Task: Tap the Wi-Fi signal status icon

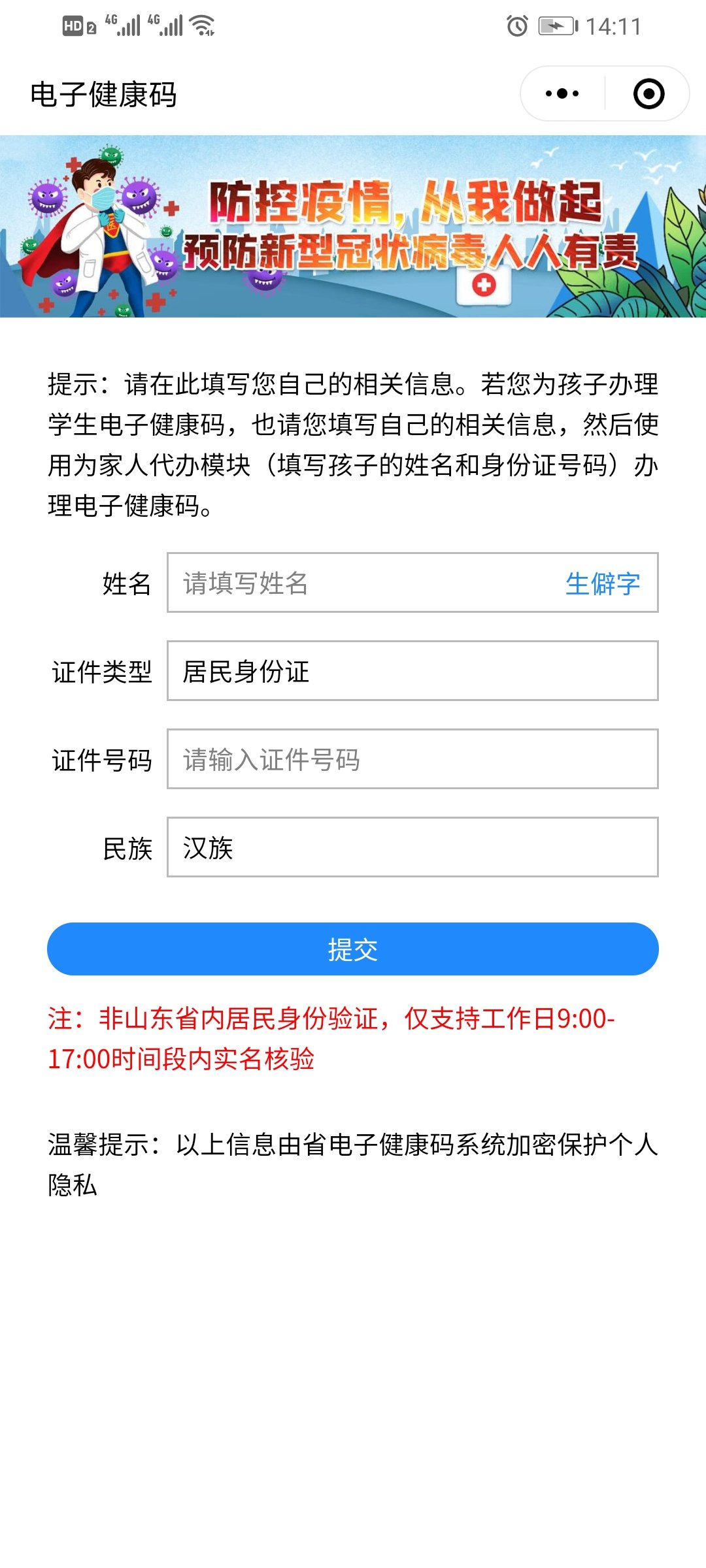Action: pos(202,26)
